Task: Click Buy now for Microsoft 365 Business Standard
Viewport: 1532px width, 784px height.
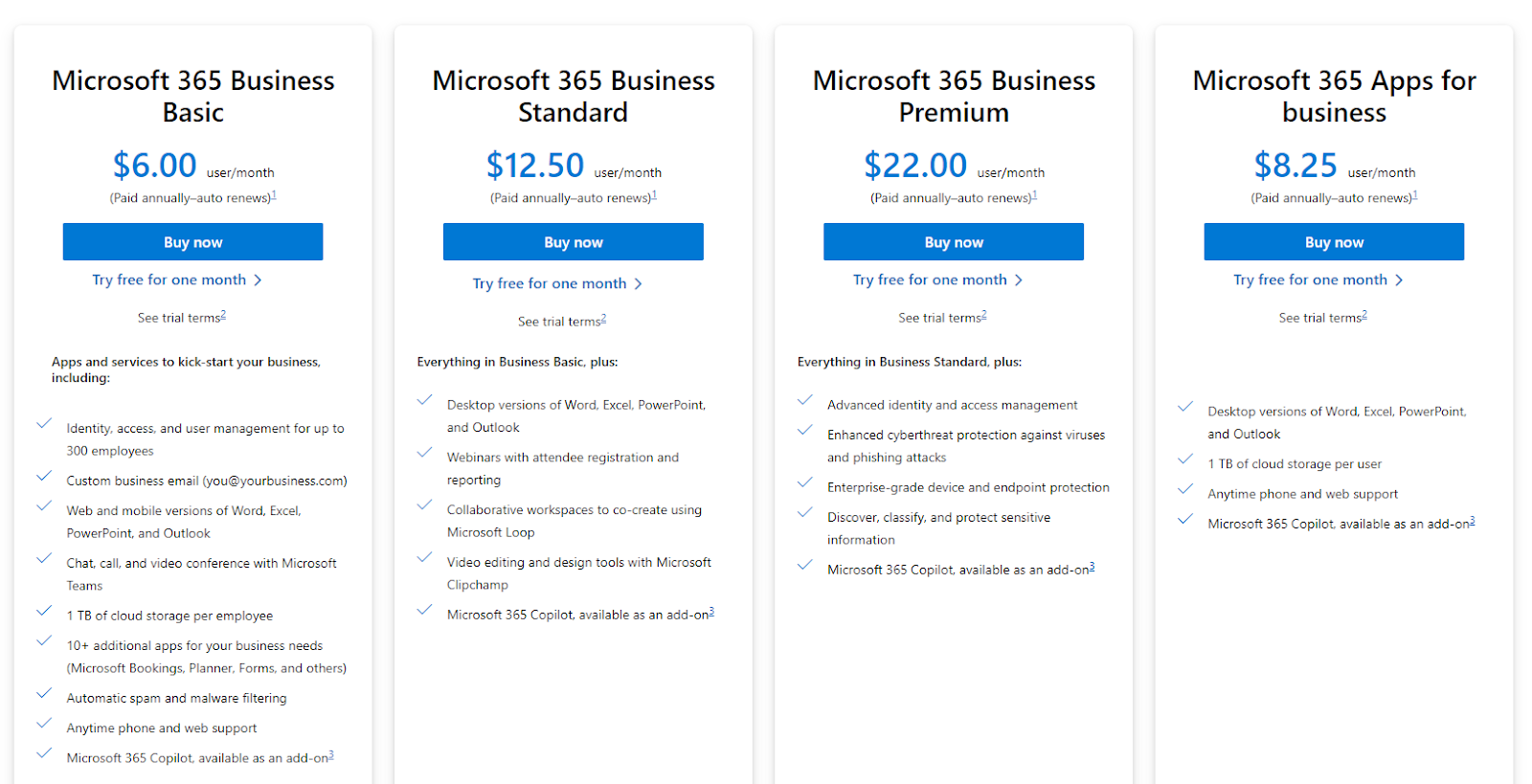Action: click(574, 242)
